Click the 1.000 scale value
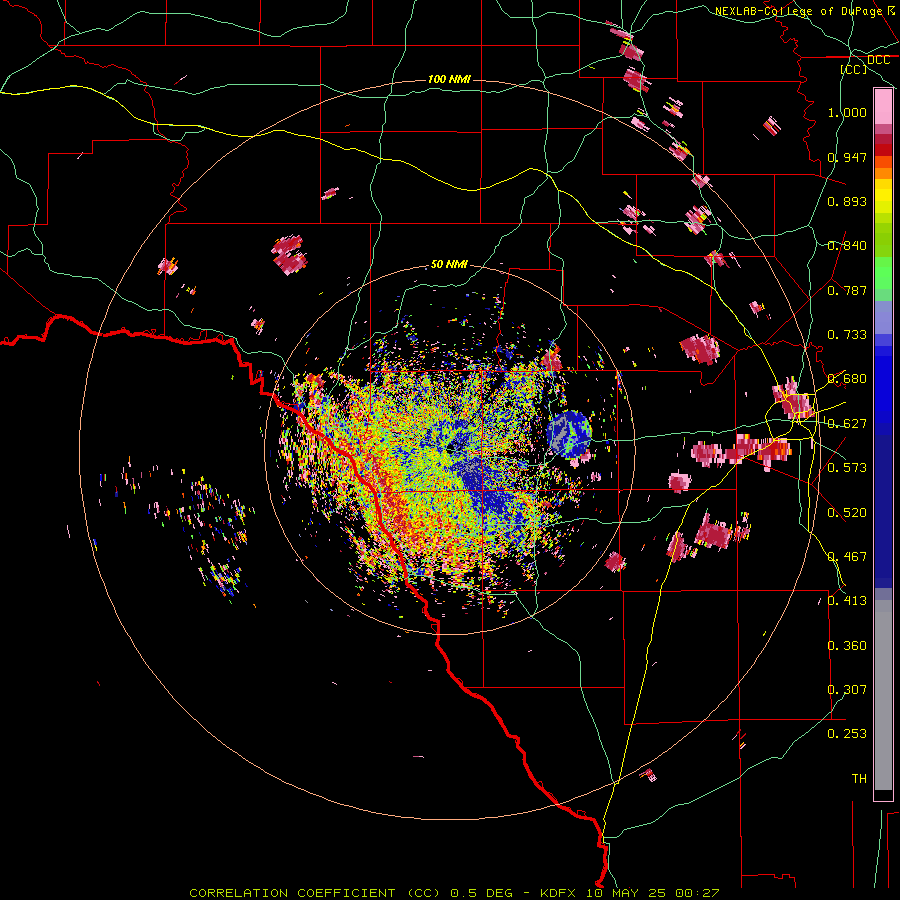900x900 pixels. coord(847,112)
